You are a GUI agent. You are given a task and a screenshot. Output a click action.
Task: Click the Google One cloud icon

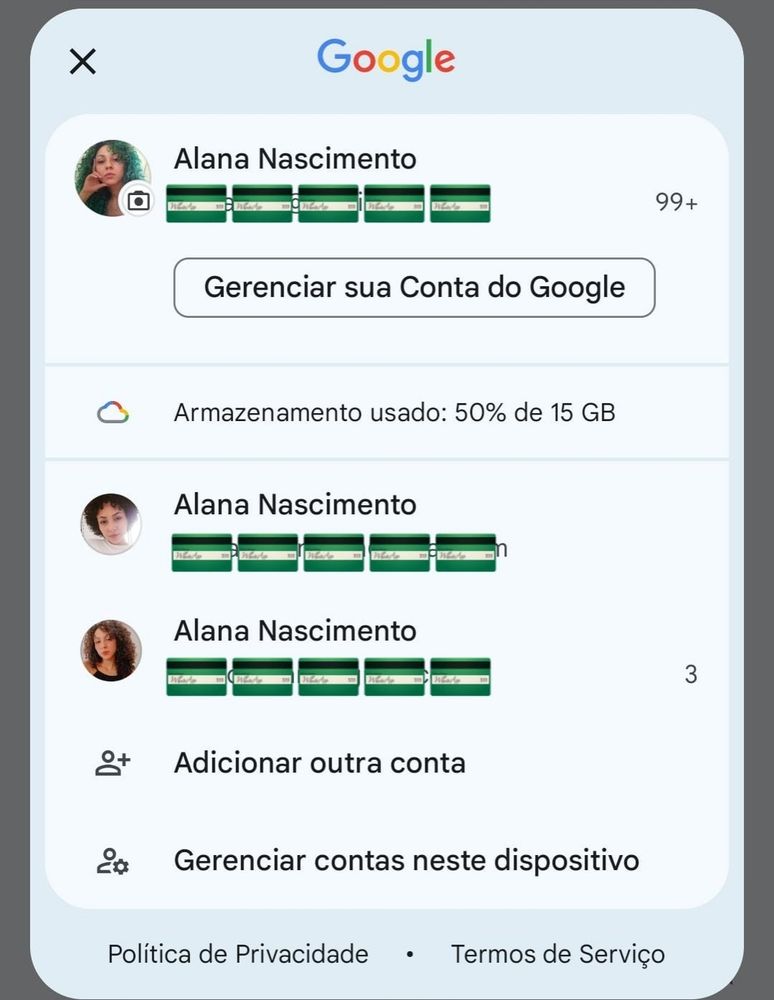[x=113, y=412]
